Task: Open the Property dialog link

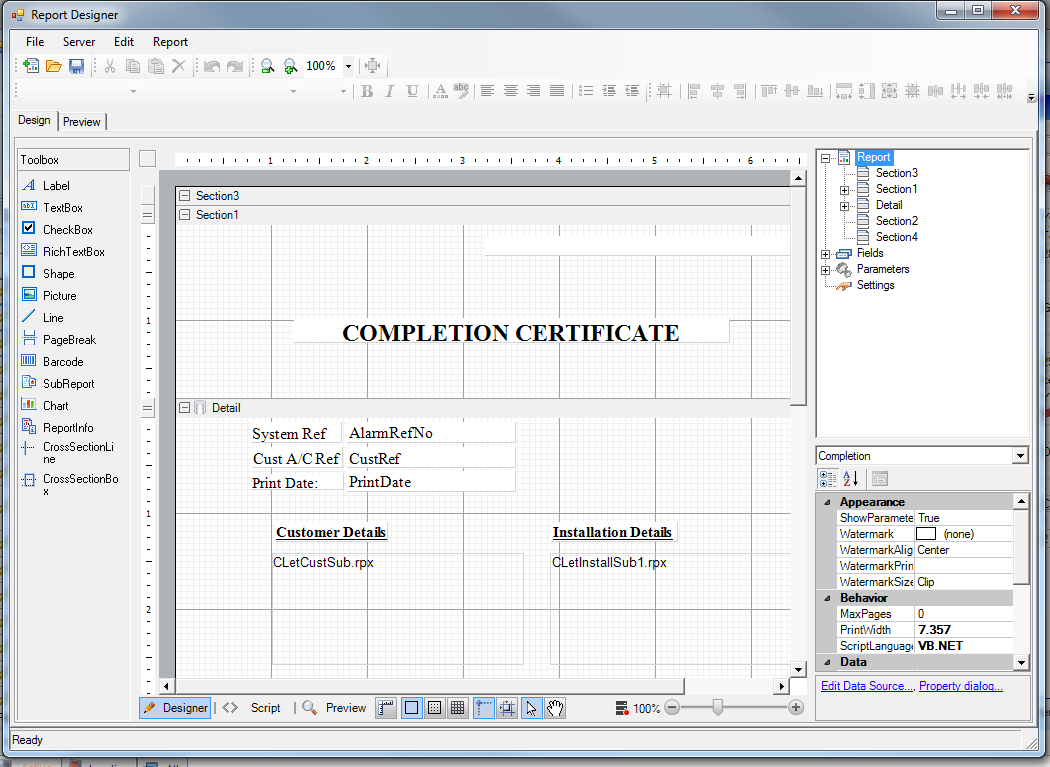Action: coord(960,686)
